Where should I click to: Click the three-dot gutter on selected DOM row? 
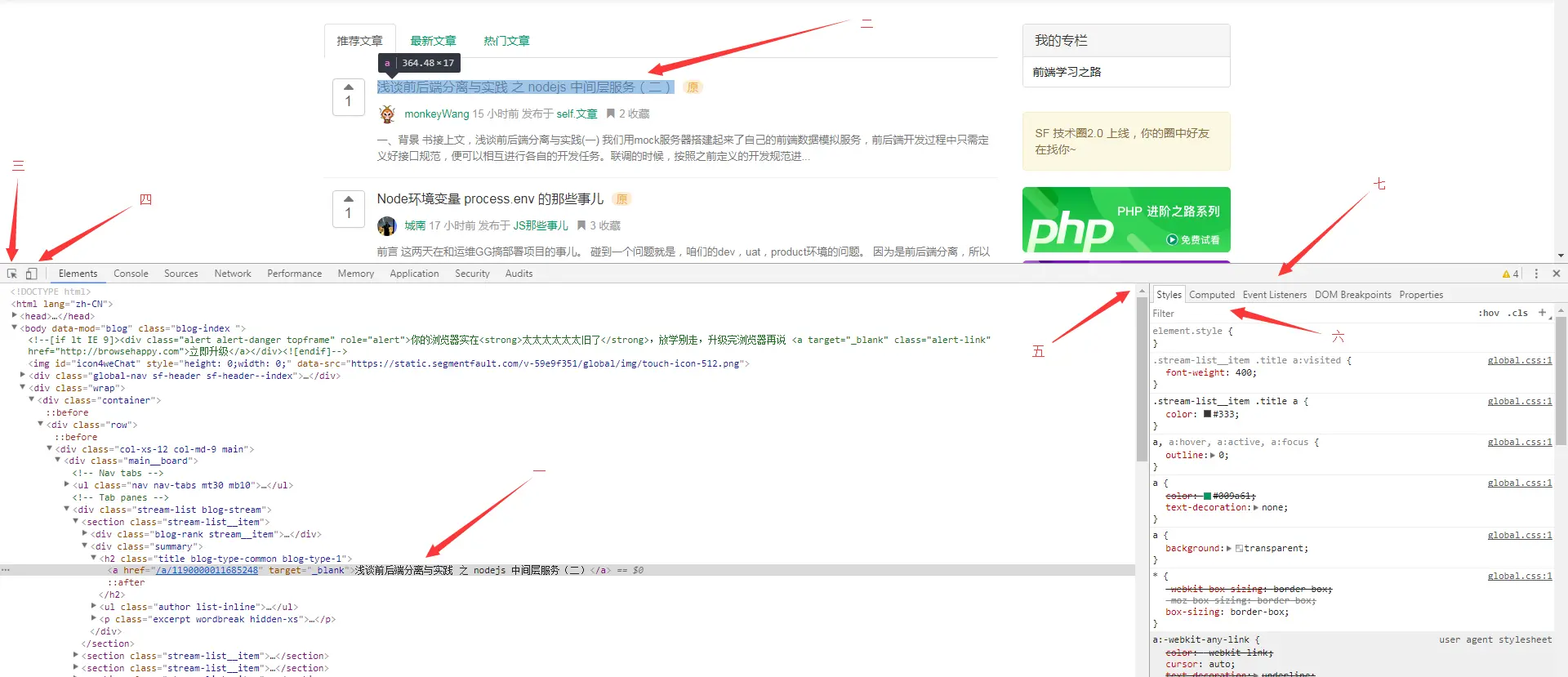click(6, 570)
